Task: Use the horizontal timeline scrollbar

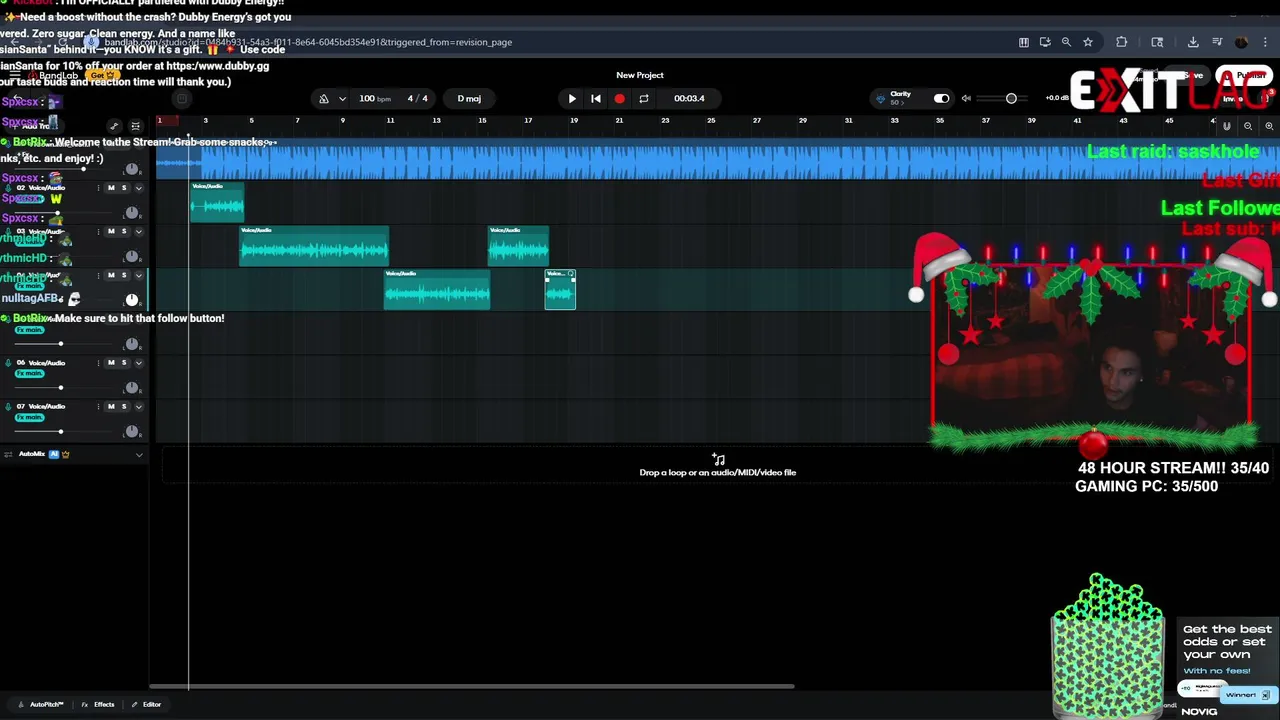Action: tap(472, 686)
